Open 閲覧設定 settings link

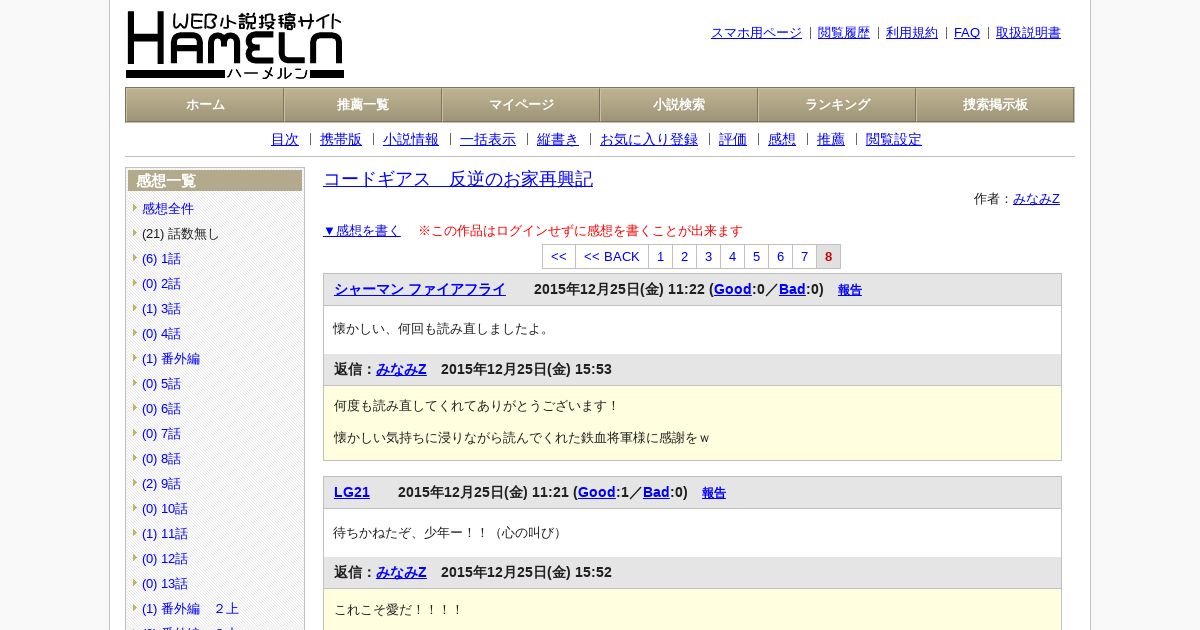(x=894, y=139)
